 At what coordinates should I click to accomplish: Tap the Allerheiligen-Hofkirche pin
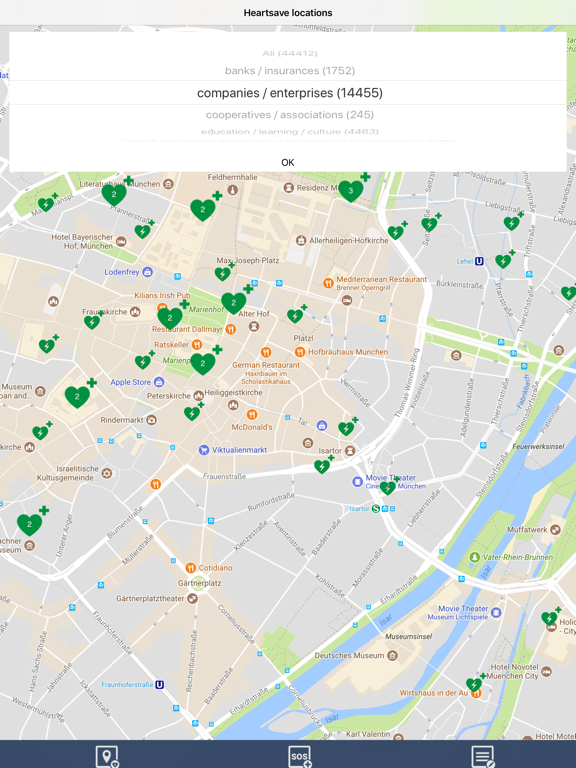point(301,240)
